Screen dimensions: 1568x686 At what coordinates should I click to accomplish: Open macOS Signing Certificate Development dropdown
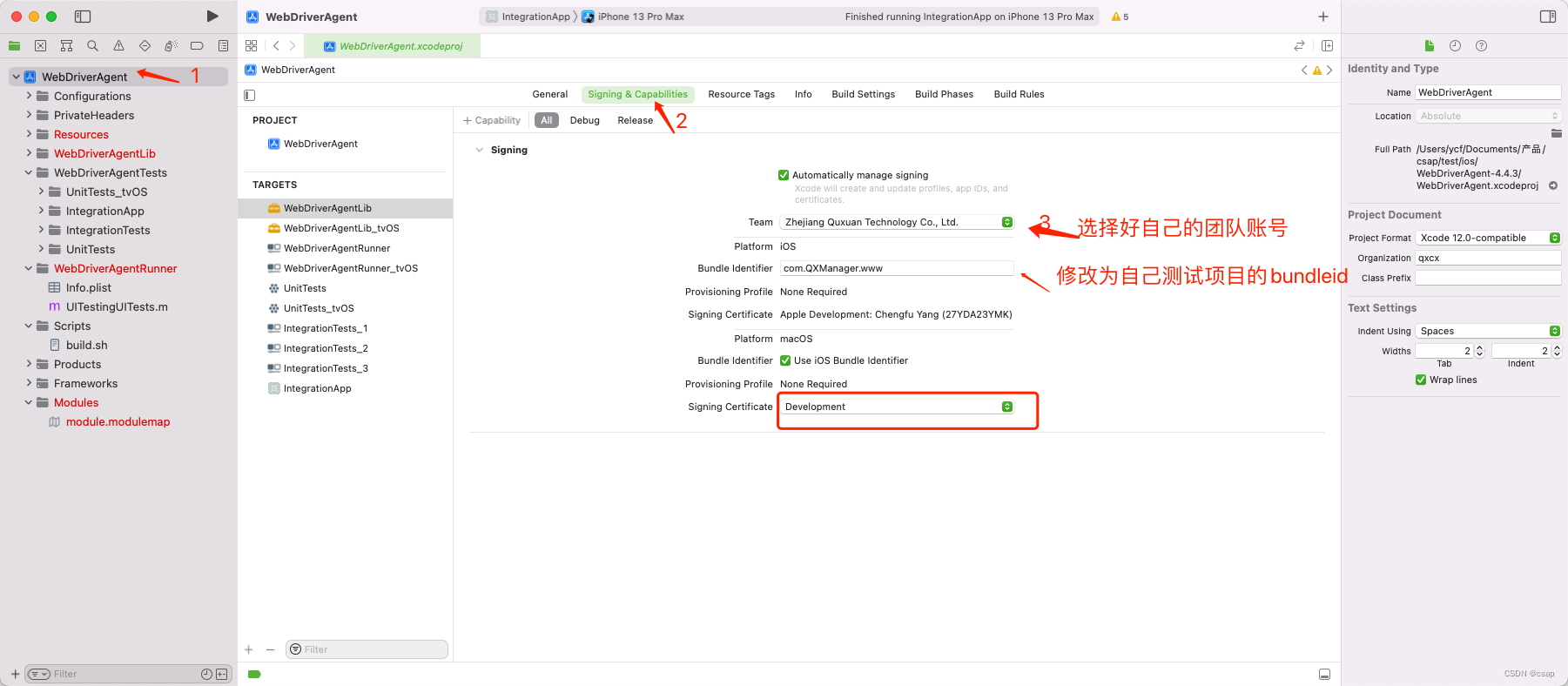[897, 407]
